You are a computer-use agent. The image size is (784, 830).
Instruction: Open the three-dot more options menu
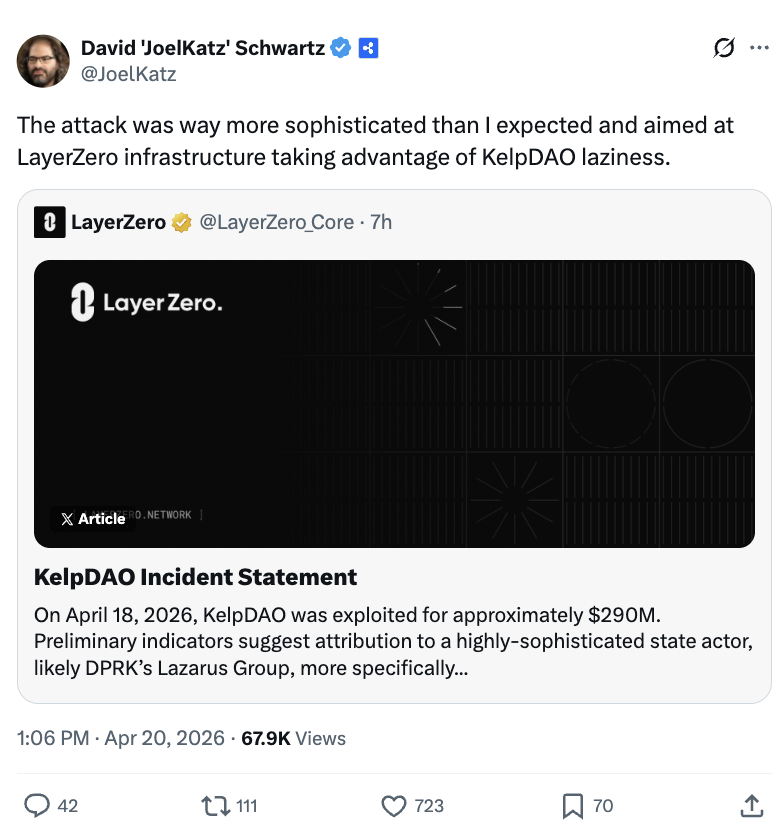click(x=759, y=48)
